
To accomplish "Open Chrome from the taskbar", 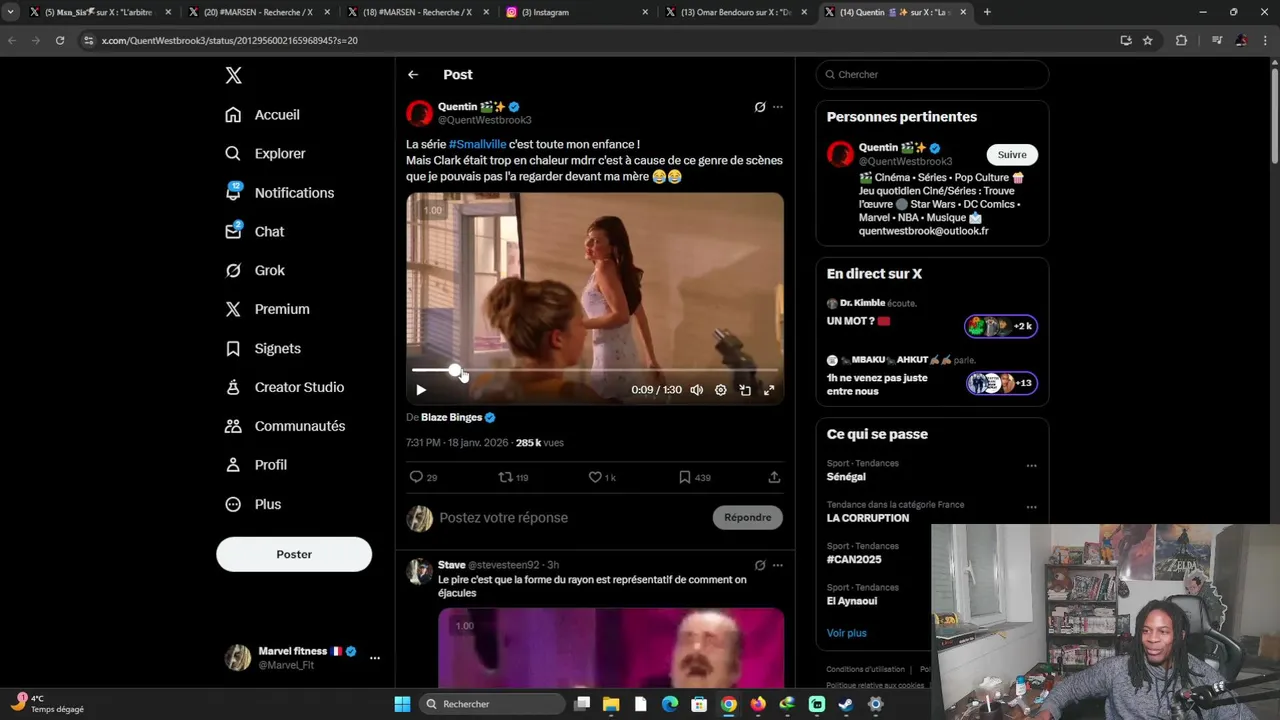I will 729,704.
